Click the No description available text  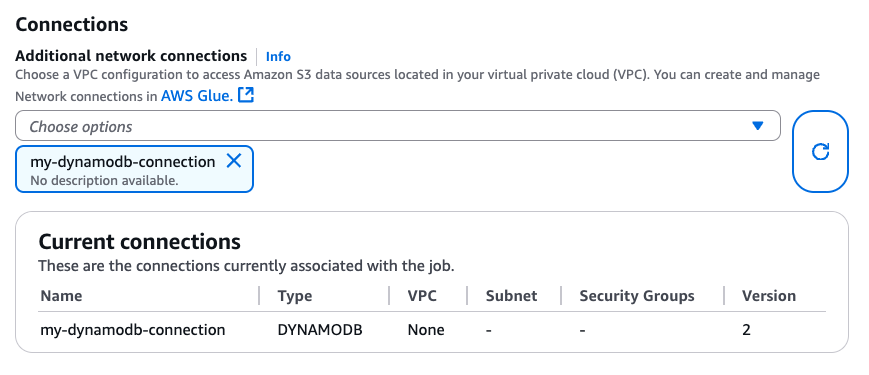(x=104, y=181)
